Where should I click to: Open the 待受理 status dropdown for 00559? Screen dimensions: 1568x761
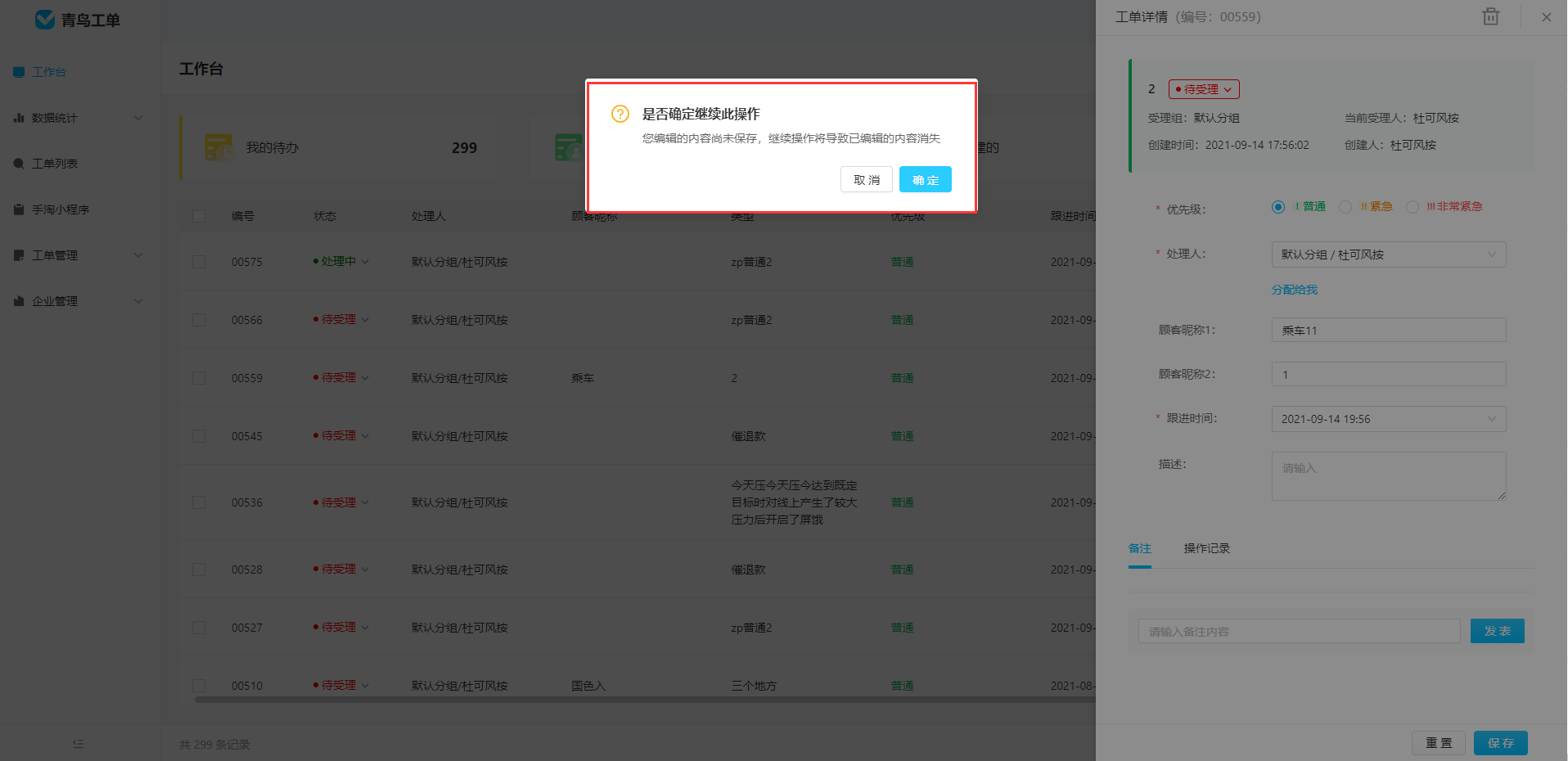(x=341, y=378)
